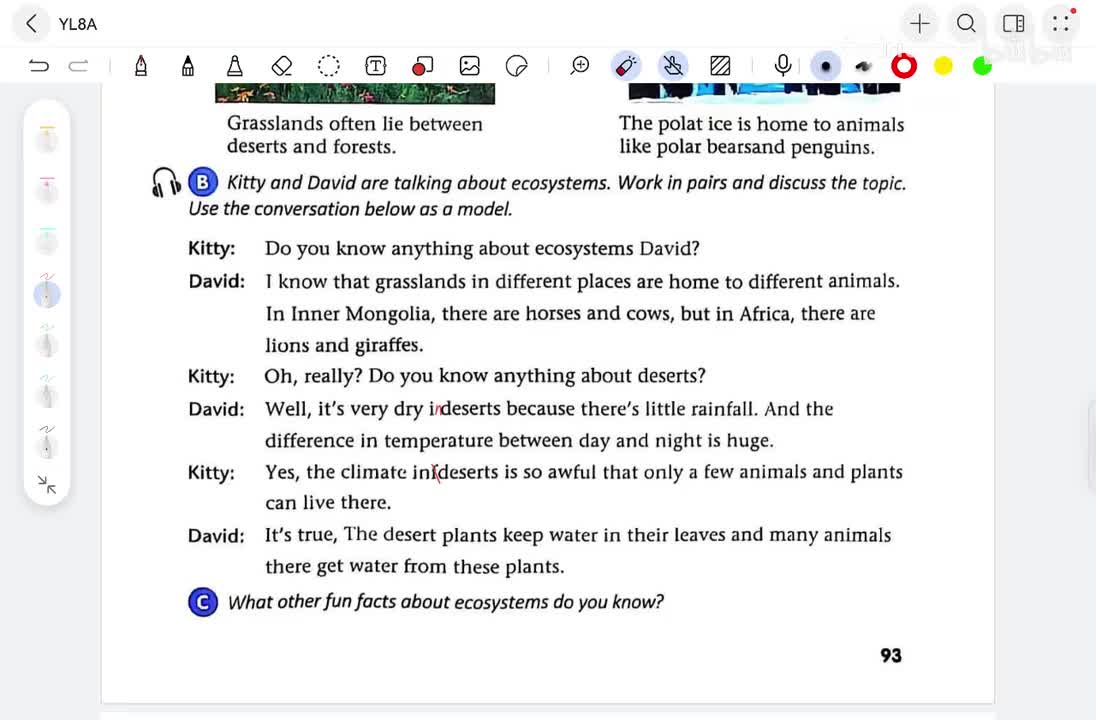Select the eraser tool
The width and height of the screenshot is (1096, 720).
coord(282,66)
